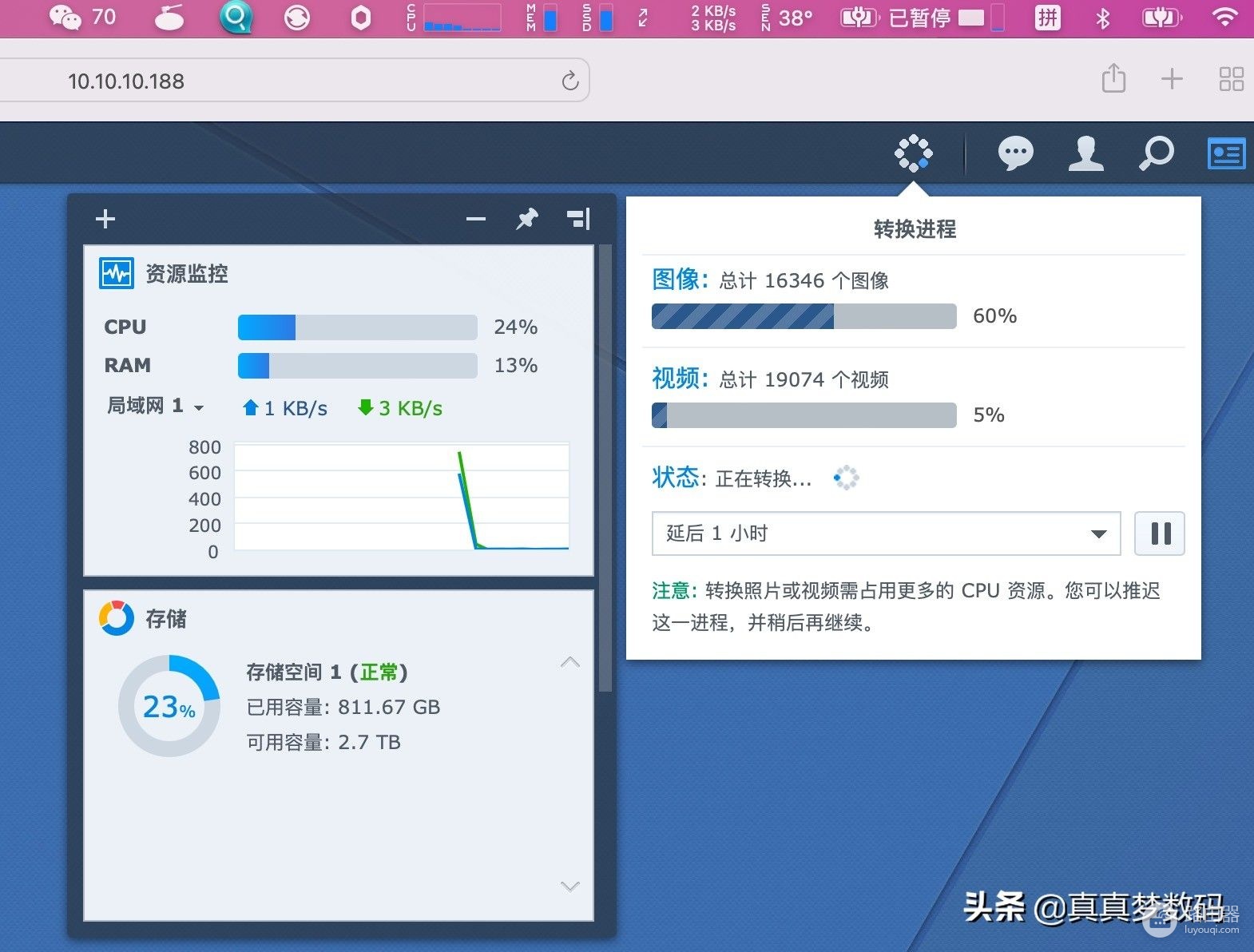Minimize the widget panel
1254x952 pixels.
pos(476,219)
